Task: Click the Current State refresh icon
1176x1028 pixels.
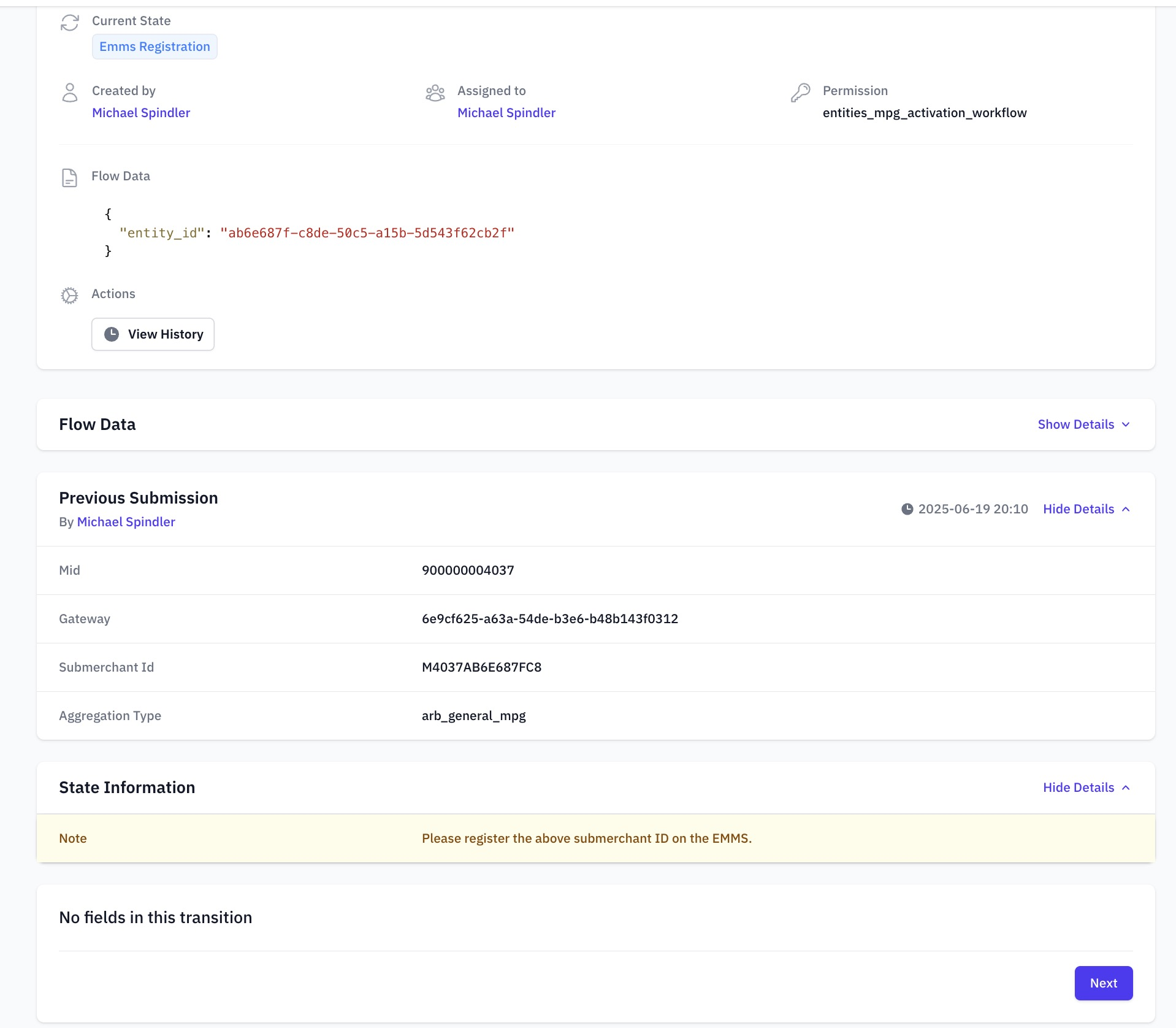Action: tap(70, 23)
